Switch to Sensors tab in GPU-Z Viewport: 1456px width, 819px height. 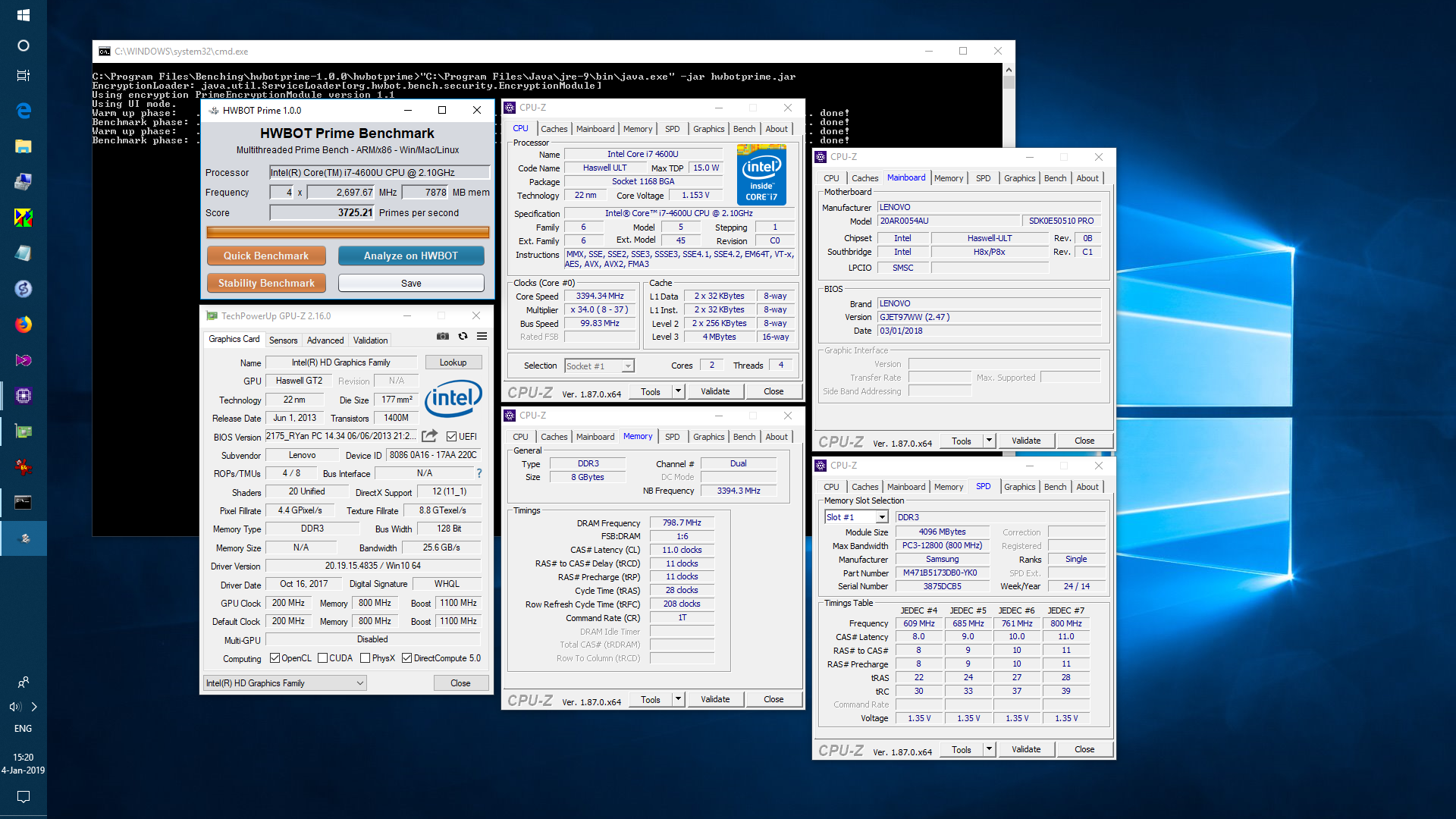click(x=283, y=340)
